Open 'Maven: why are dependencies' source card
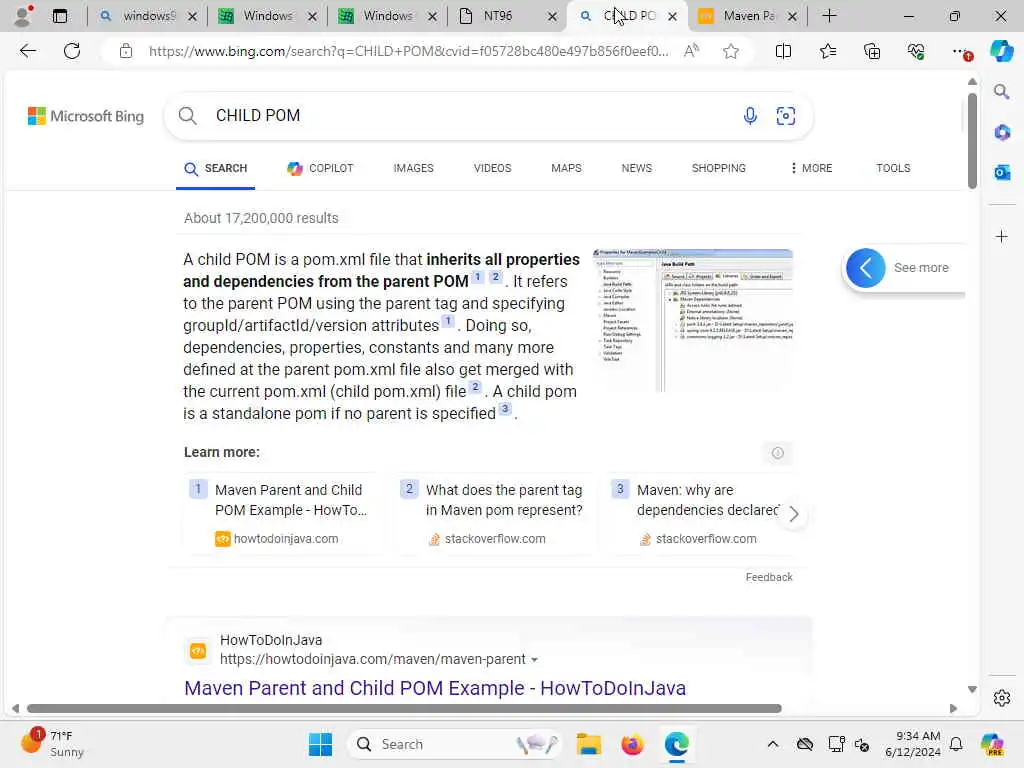This screenshot has width=1024, height=768. (699, 514)
